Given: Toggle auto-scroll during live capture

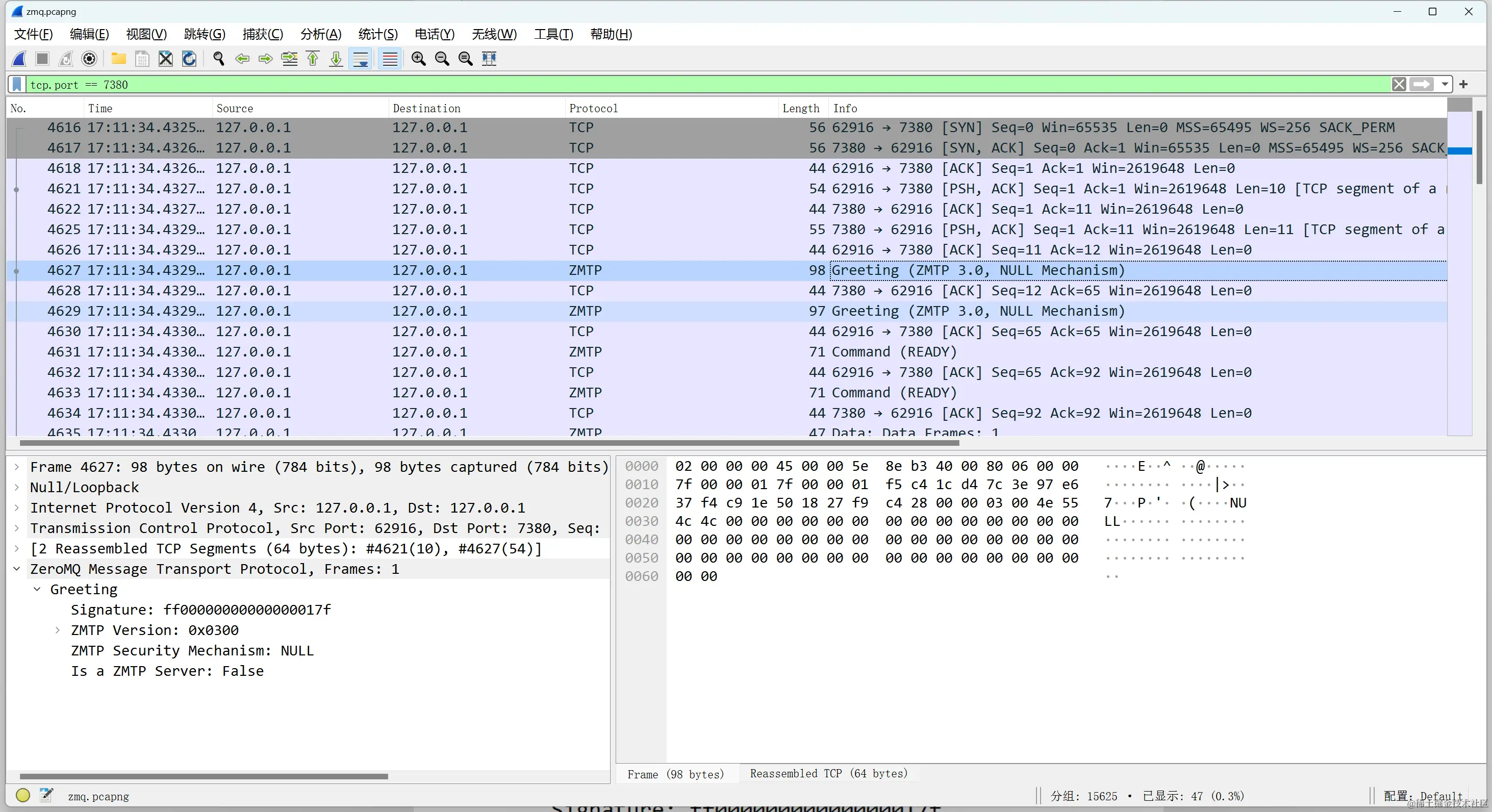Looking at the screenshot, I should pyautogui.click(x=360, y=59).
